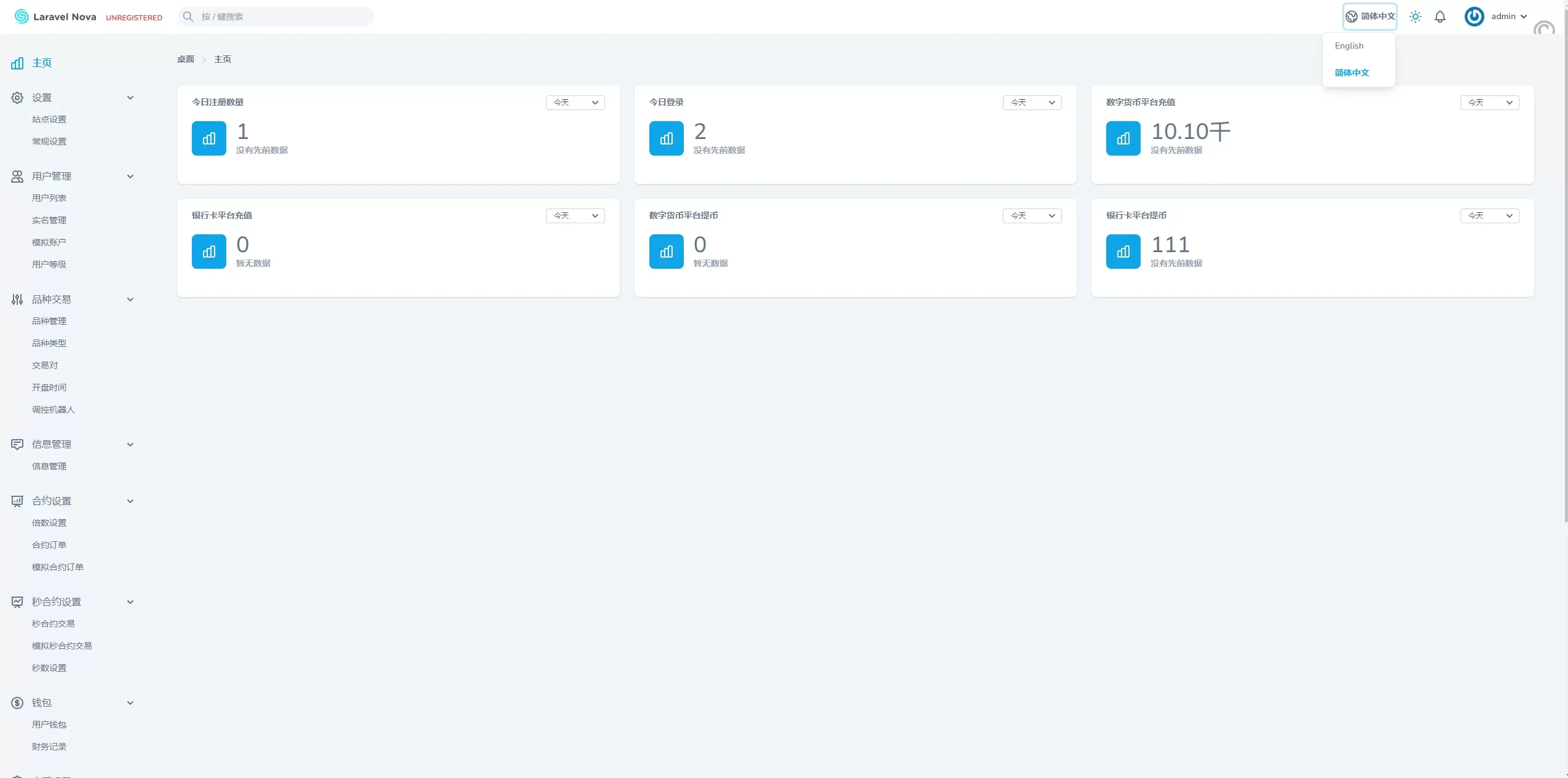Open the 银行卡平台提币 period dropdown
Screen dimensions: 1568x778
click(x=1489, y=216)
